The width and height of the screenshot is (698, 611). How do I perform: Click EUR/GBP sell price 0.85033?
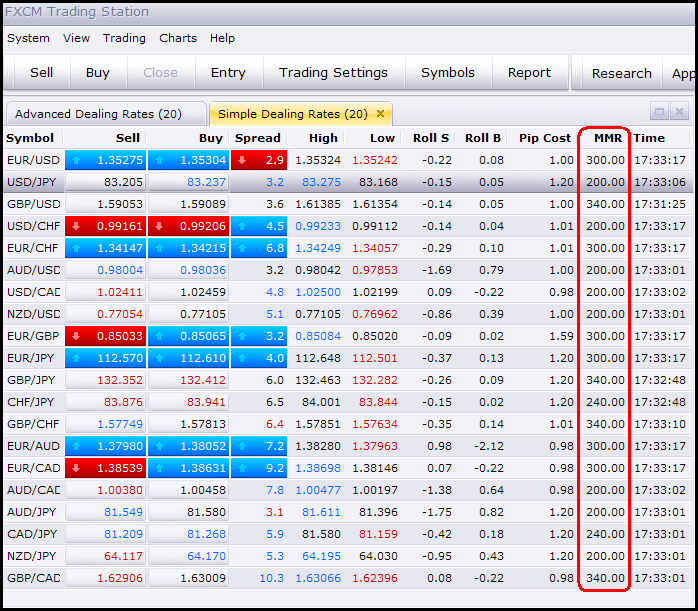(106, 336)
